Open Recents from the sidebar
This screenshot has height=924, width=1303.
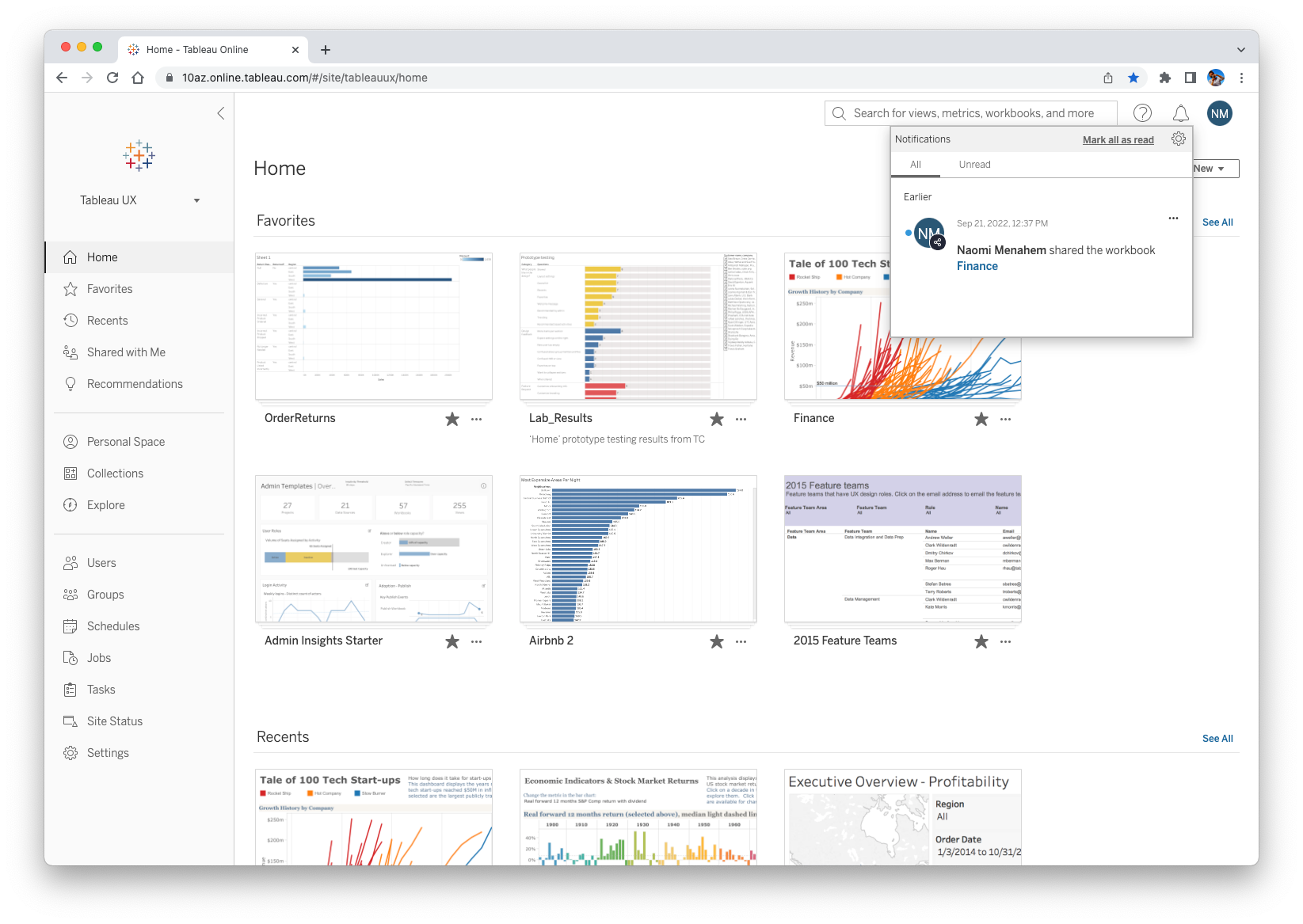point(139,321)
